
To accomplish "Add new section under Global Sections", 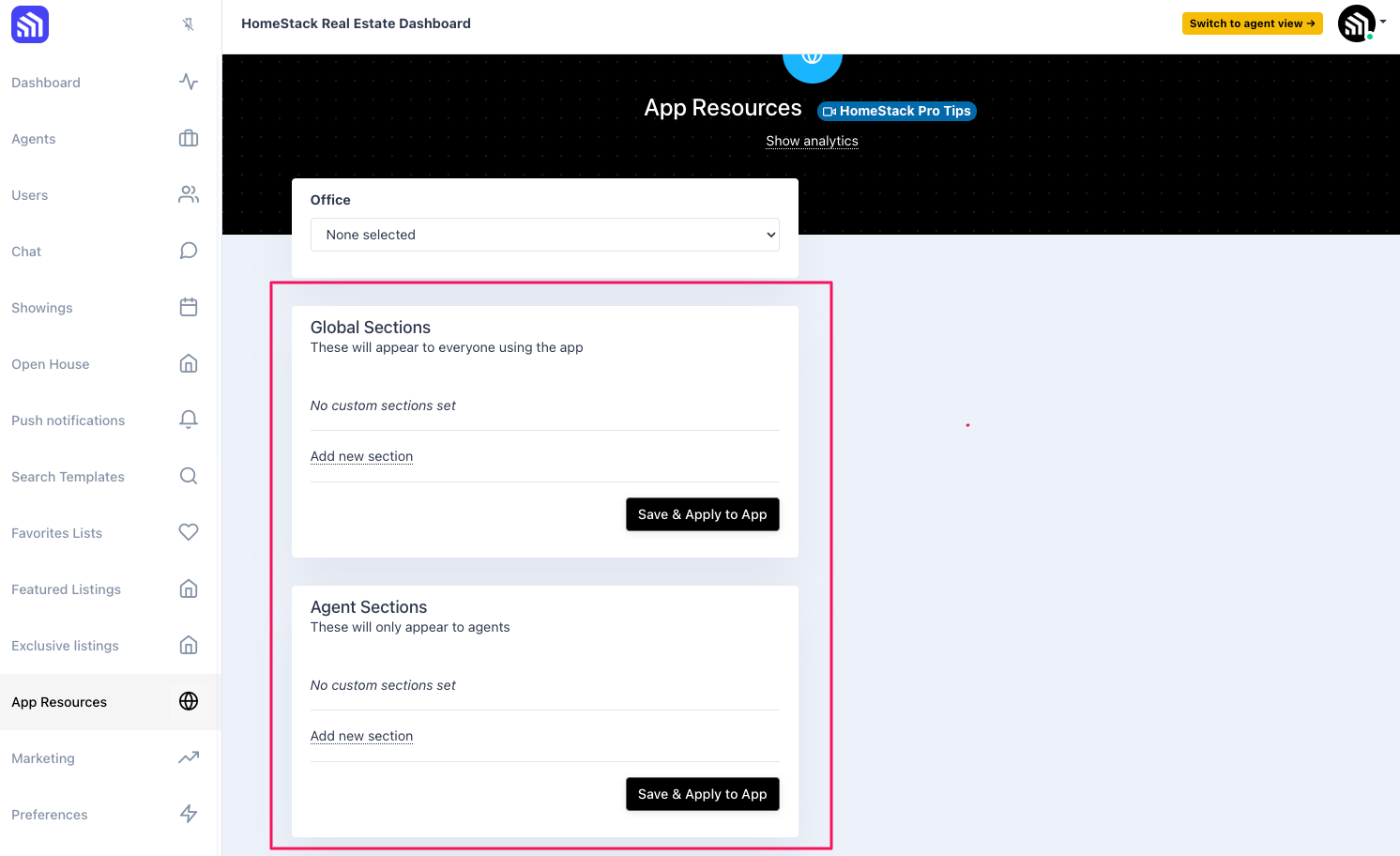I will pyautogui.click(x=362, y=456).
